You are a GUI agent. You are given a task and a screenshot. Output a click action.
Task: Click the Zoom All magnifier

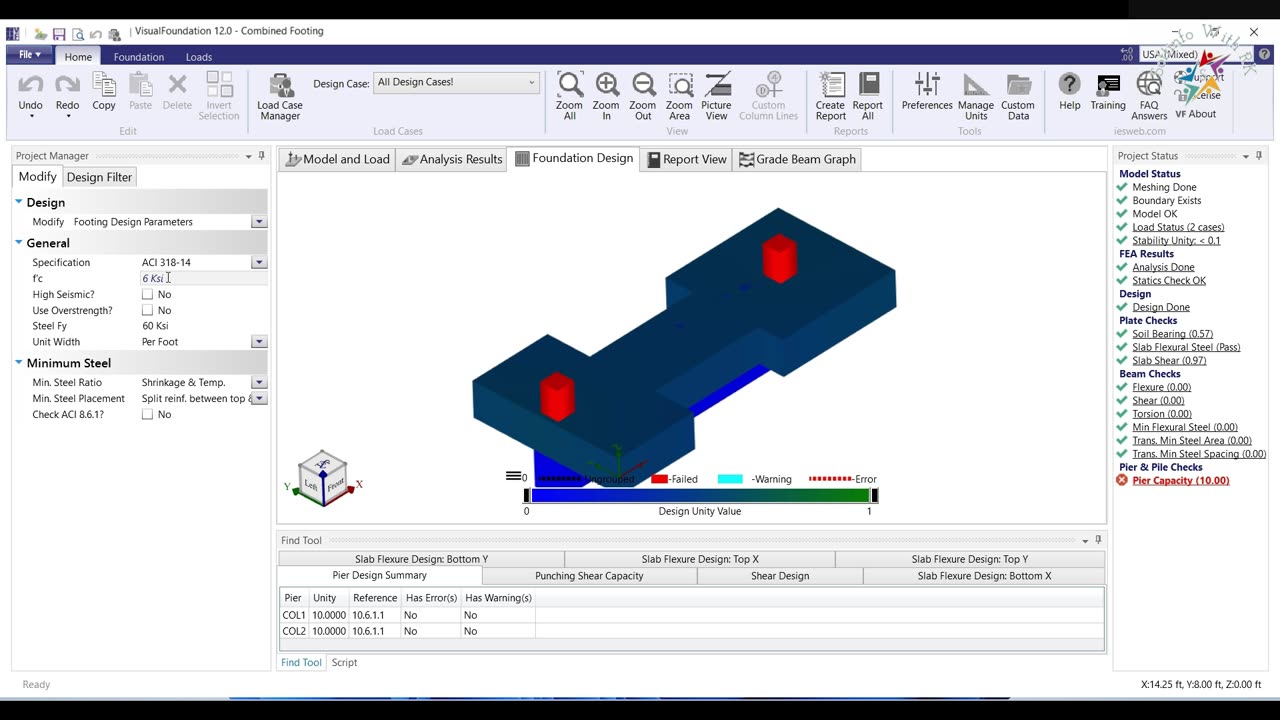coord(570,84)
